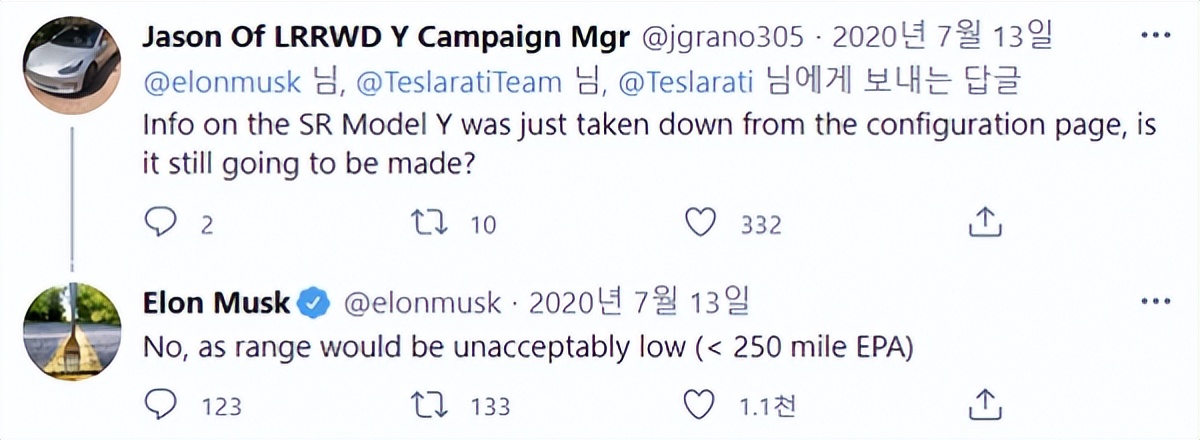Viewport: 1200px width, 440px height.
Task: Visit the @Teslarati mention link
Action: [684, 84]
